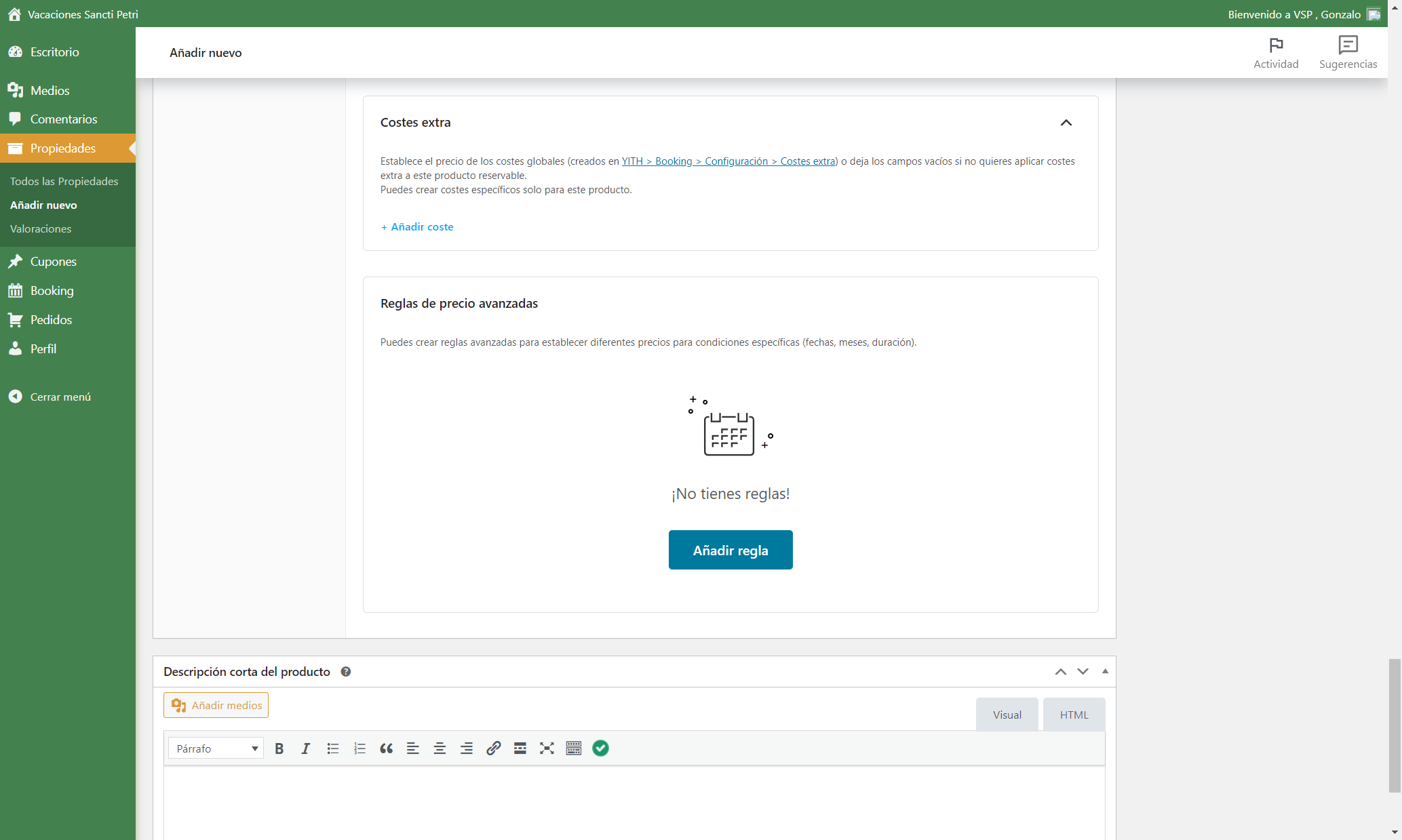Insert or edit a link
Viewport: 1402px width, 840px height.
493,748
